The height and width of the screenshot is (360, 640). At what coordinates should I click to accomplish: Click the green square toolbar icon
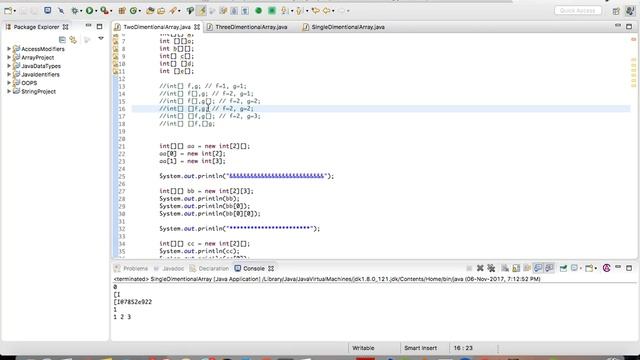pyautogui.click(x=271, y=11)
